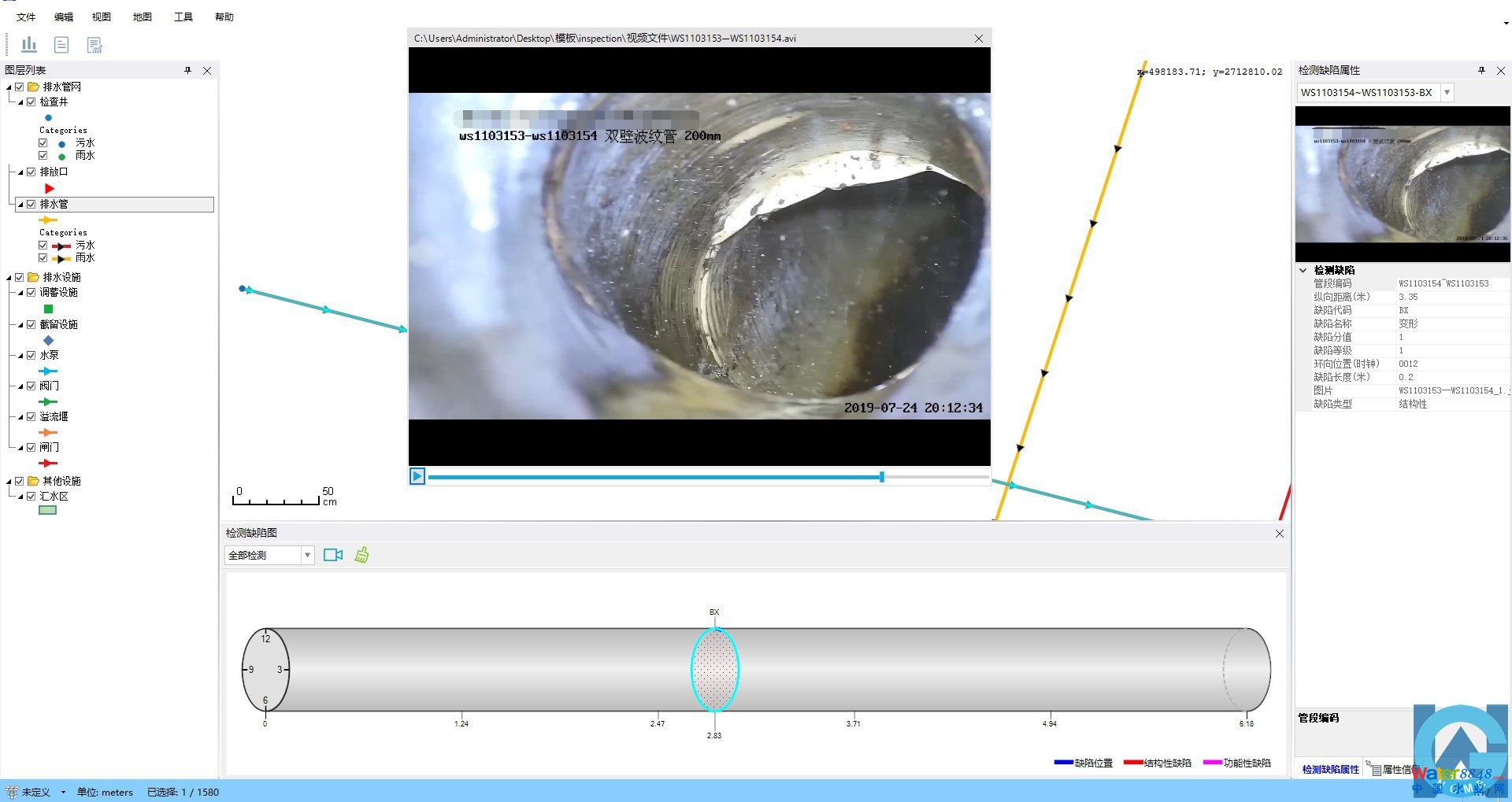Click the report-with-chart toolbar icon
Screen dimensions: 1512x802
point(94,45)
